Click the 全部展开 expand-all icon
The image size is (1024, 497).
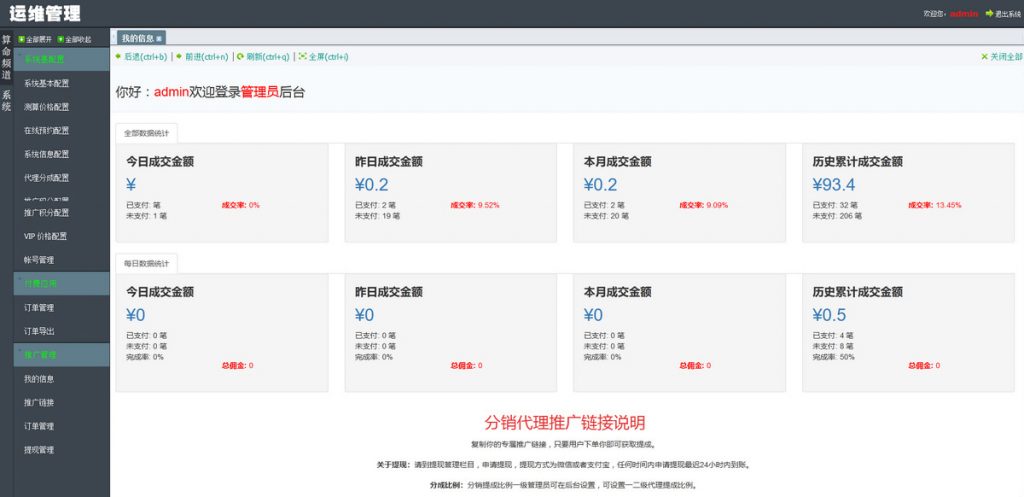[x=21, y=39]
